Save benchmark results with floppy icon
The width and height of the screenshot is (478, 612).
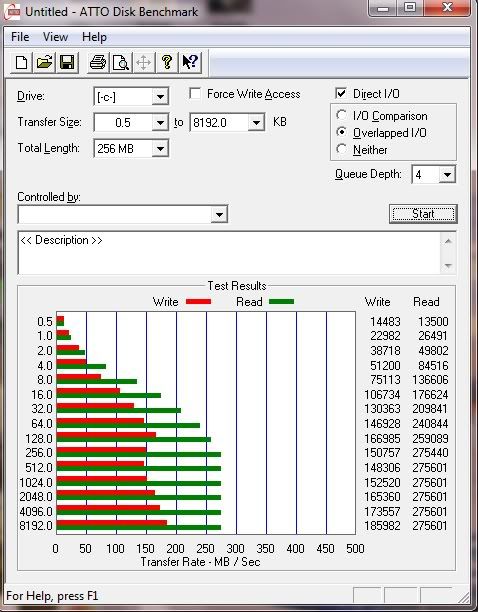click(67, 62)
